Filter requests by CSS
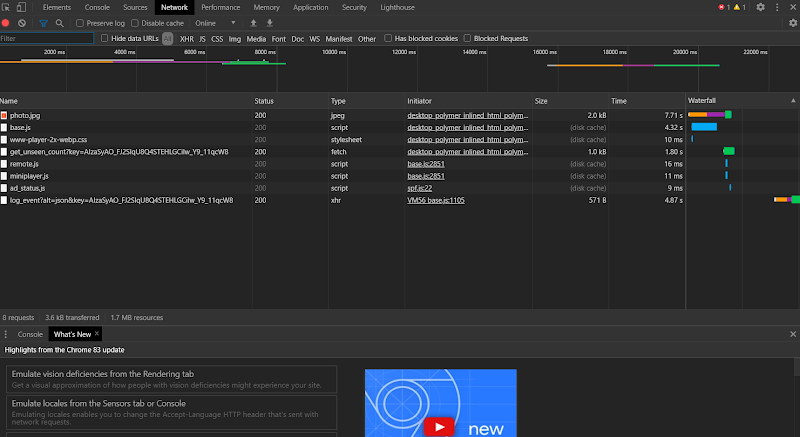The image size is (800, 437). pos(217,39)
